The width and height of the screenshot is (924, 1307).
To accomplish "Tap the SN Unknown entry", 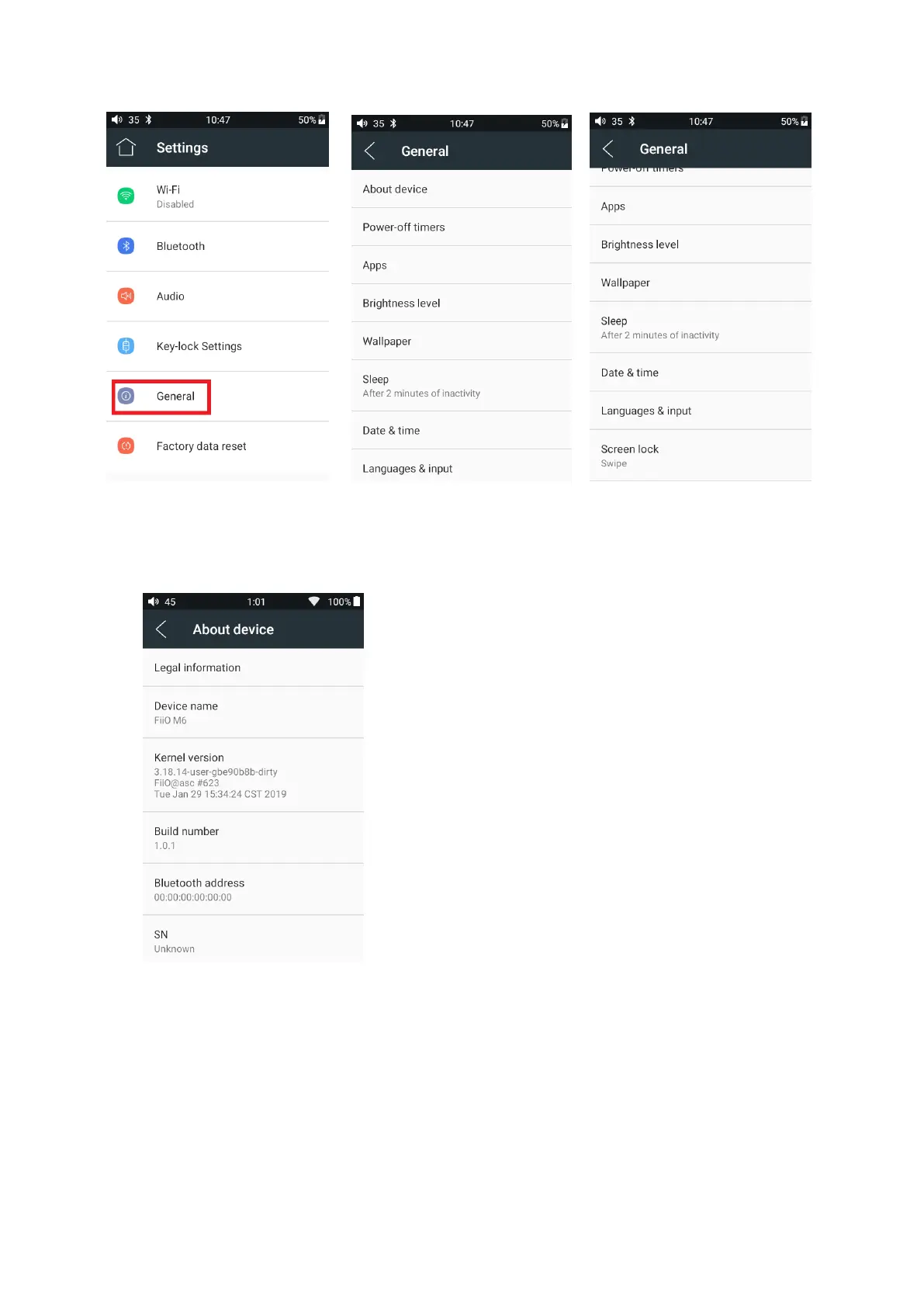I will point(174,941).
